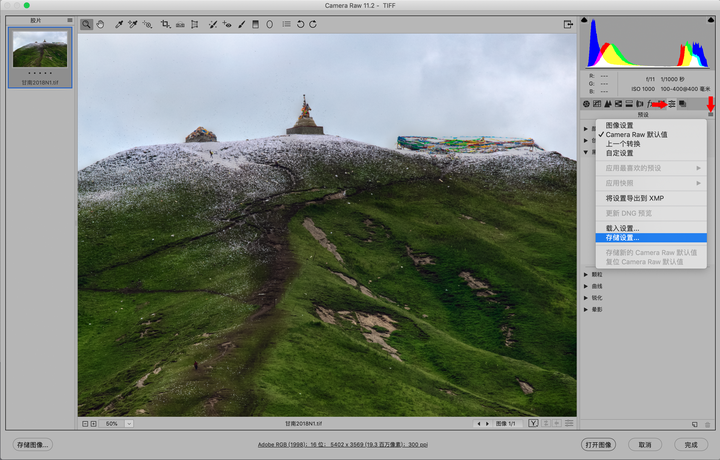
Task: Open the preview preferences sliders icon
Action: [x=569, y=423]
